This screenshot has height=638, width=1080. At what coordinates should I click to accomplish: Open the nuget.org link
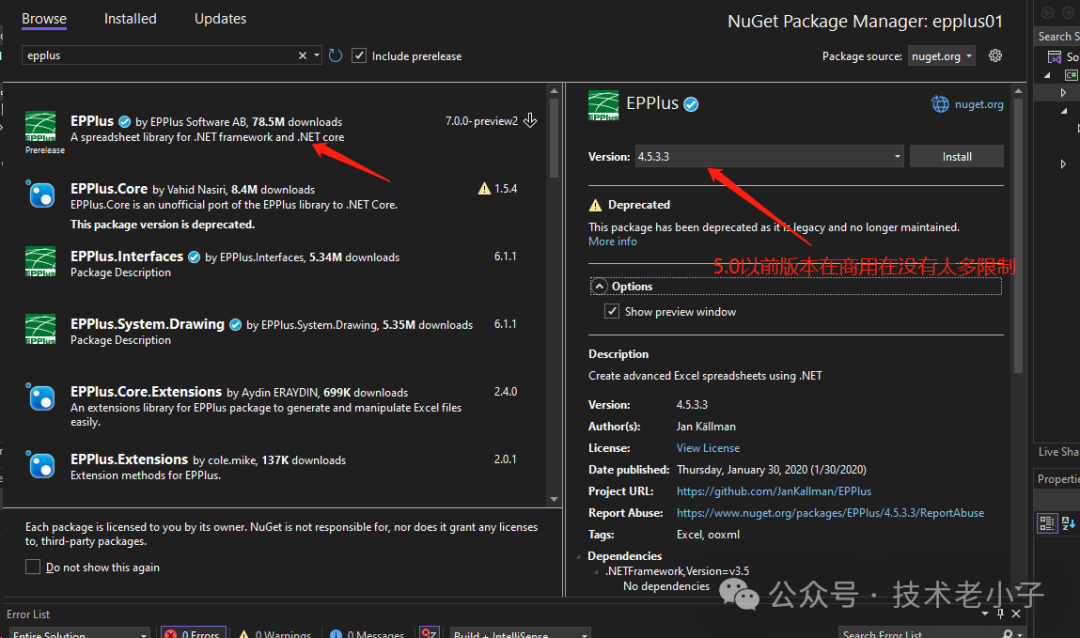click(979, 104)
